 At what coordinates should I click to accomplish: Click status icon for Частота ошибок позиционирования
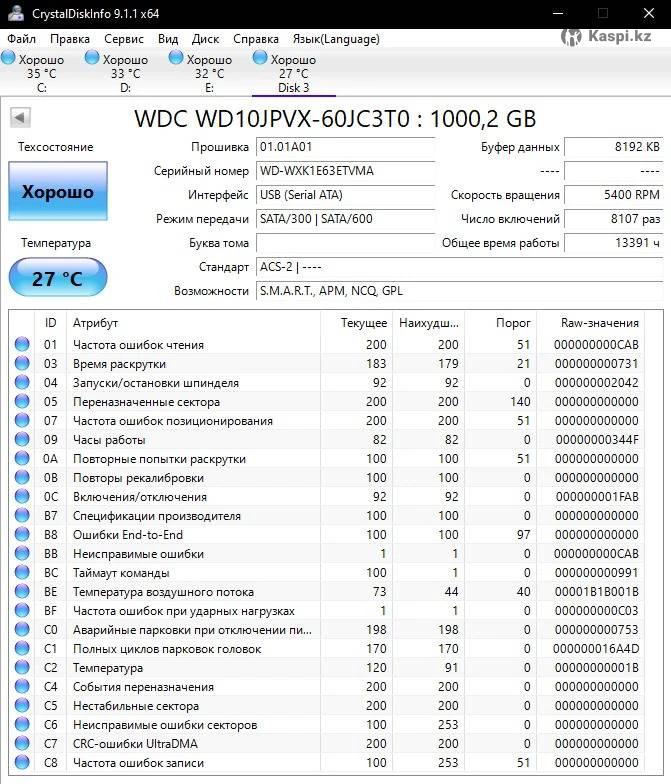(22, 420)
